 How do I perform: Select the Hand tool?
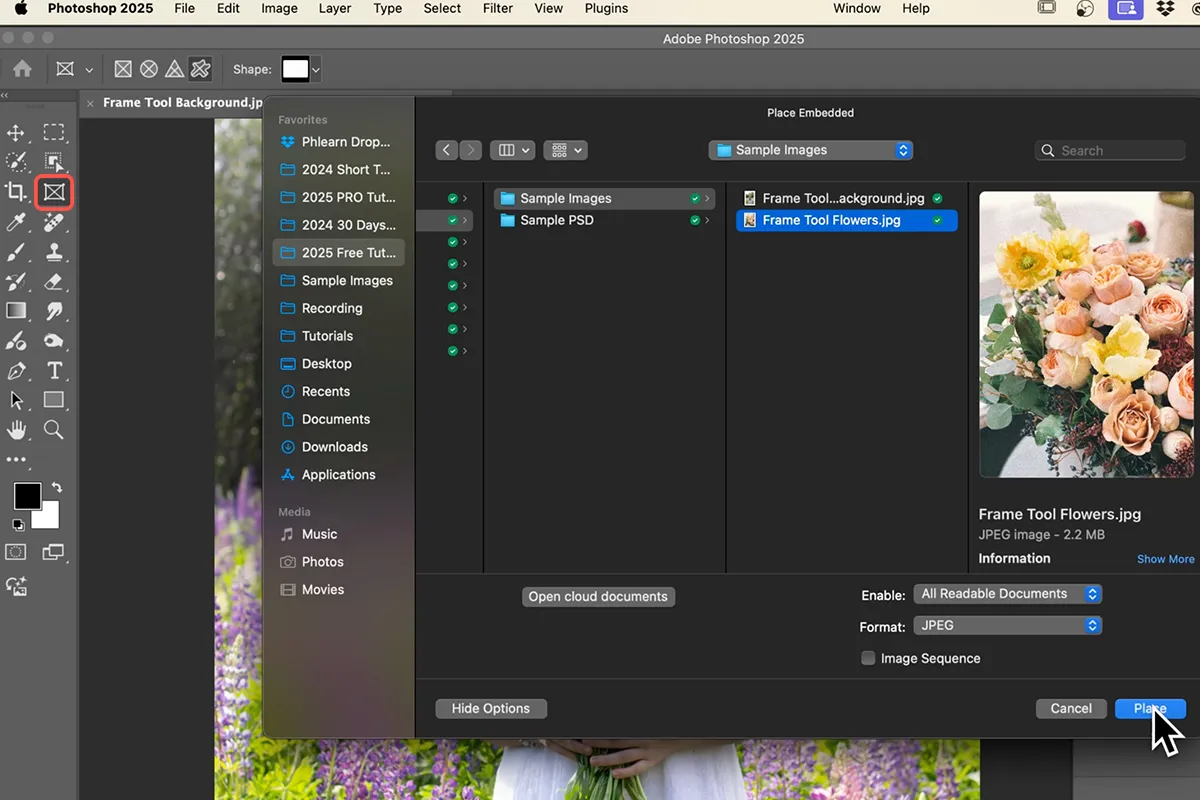click(x=15, y=430)
